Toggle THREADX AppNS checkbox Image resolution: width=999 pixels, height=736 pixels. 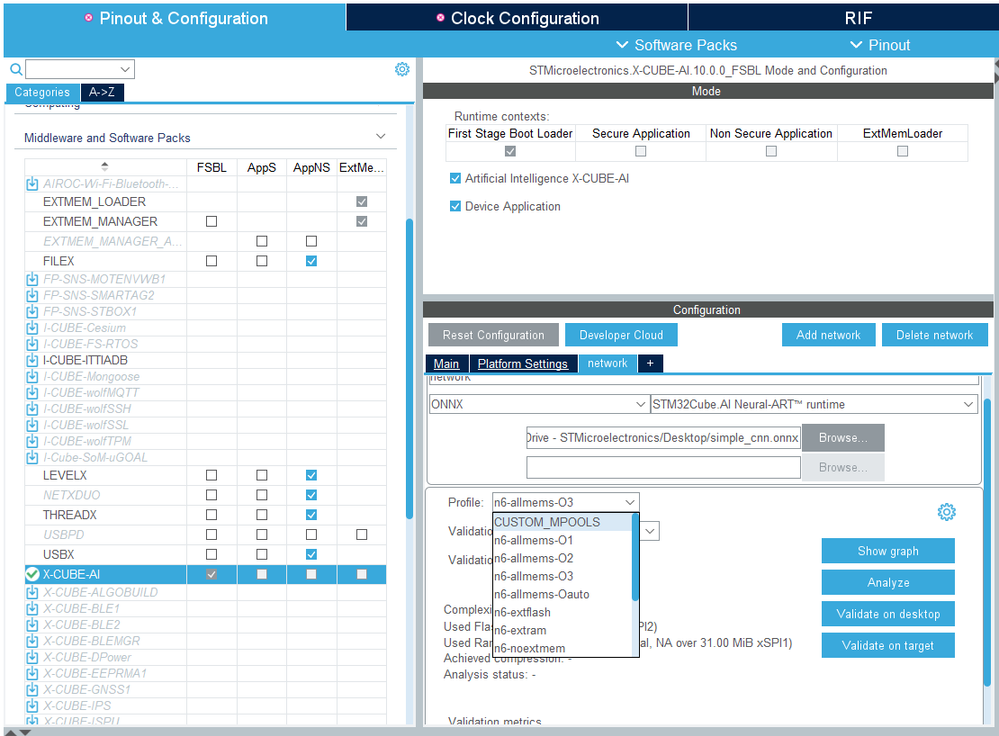(312, 515)
